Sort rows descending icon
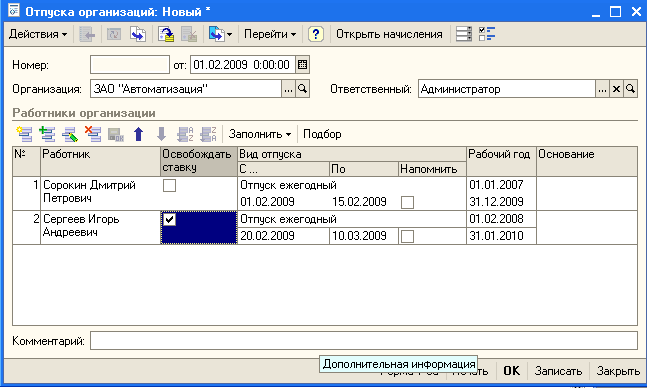Viewport: 647px width, 388px height. 208,134
